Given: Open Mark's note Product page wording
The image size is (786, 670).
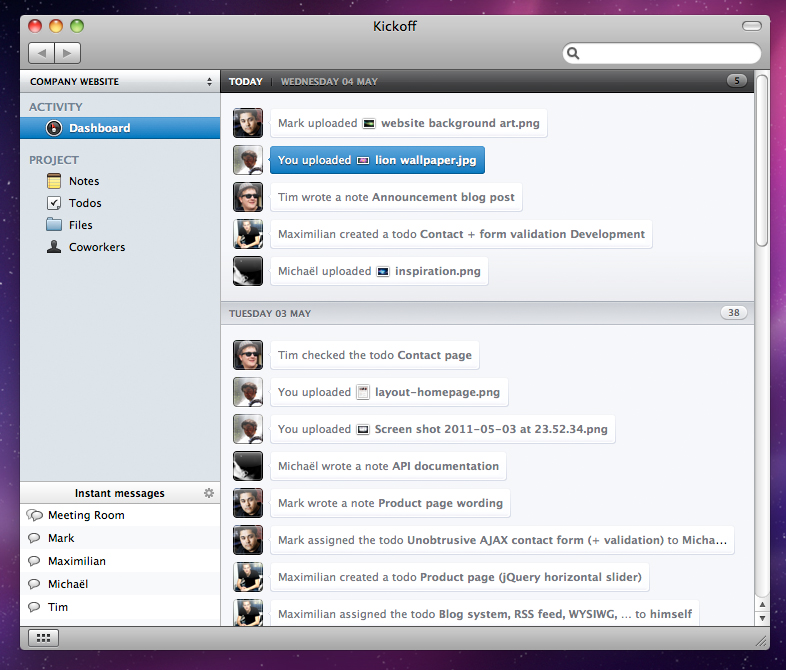Looking at the screenshot, I should coord(390,503).
